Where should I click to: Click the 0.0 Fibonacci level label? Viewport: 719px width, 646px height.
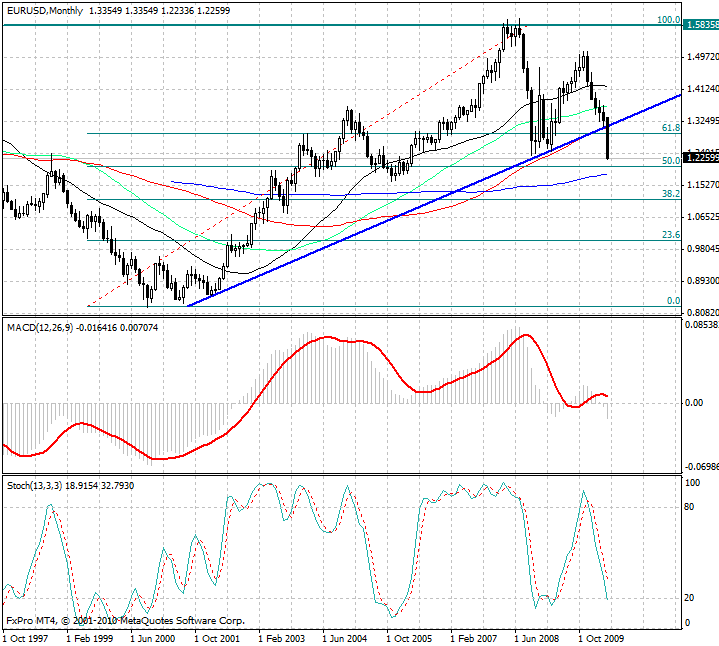[673, 301]
